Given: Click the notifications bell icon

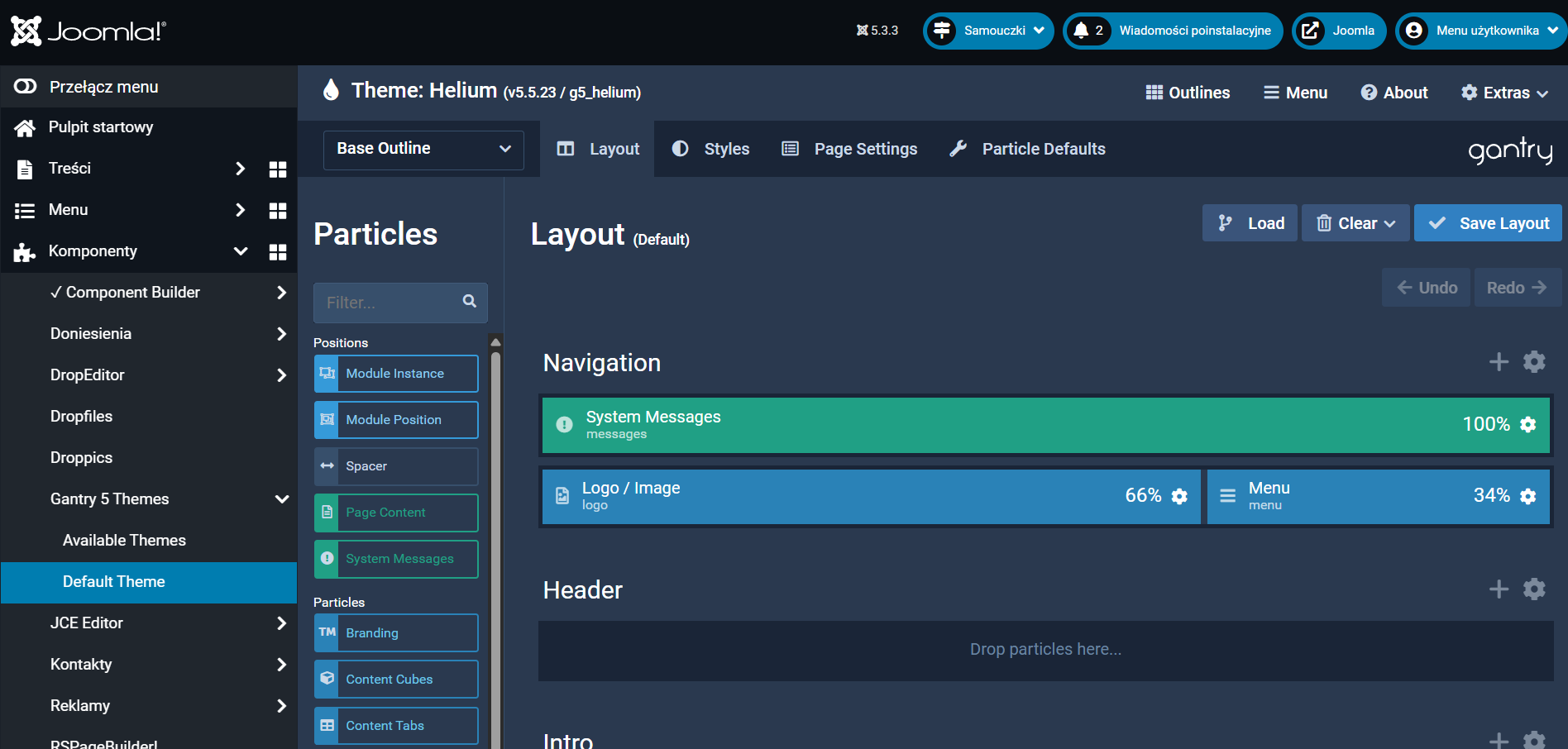Looking at the screenshot, I should pyautogui.click(x=1081, y=31).
